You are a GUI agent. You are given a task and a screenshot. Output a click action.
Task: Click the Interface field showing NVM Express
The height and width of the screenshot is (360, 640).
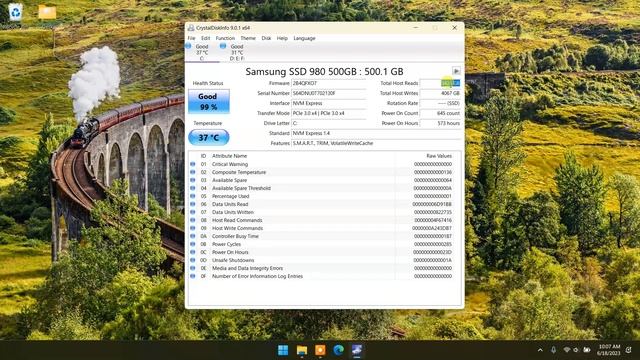[329, 103]
